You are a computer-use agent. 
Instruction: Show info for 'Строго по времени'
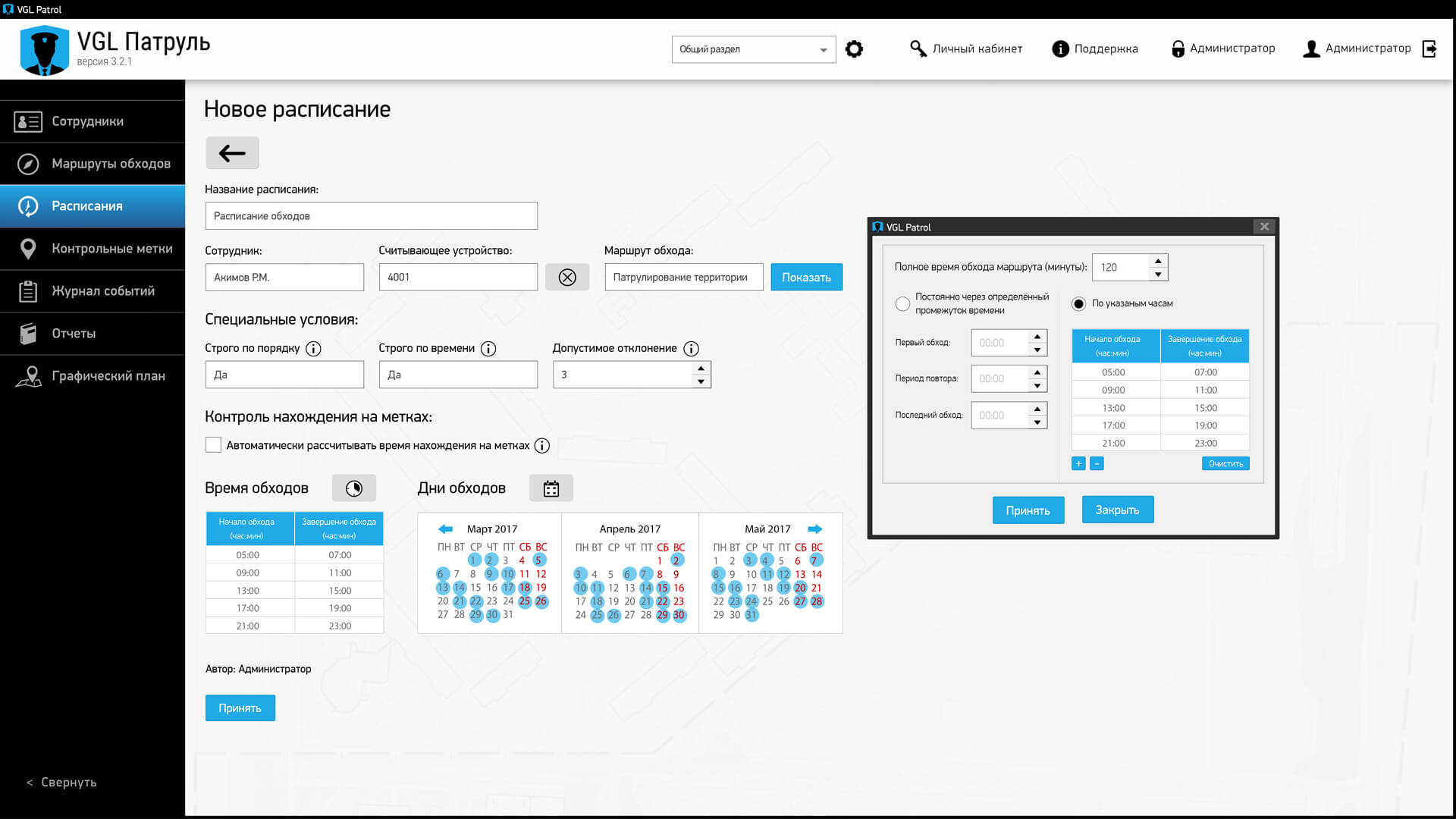point(488,349)
